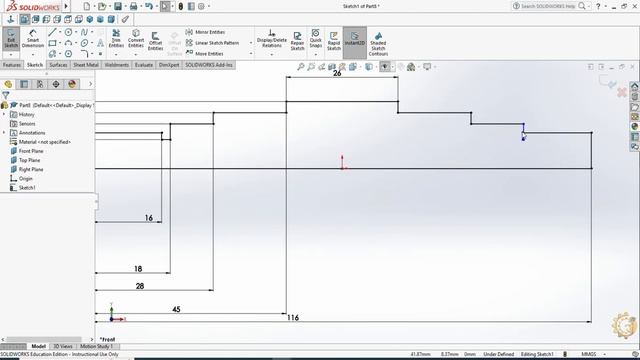Activate the sketch Text tool
The image size is (640, 360).
pyautogui.click(x=100, y=43)
